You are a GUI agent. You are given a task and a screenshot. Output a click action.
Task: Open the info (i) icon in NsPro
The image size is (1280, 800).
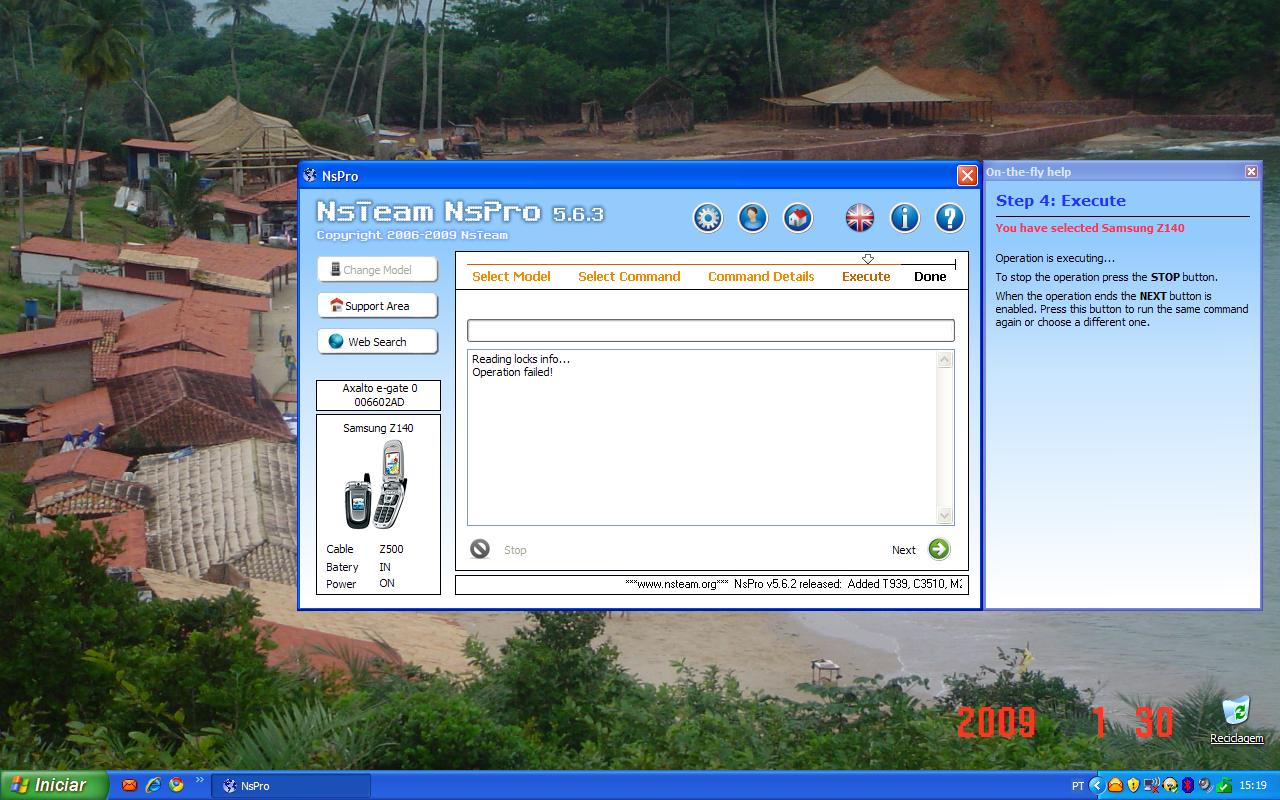pyautogui.click(x=905, y=218)
